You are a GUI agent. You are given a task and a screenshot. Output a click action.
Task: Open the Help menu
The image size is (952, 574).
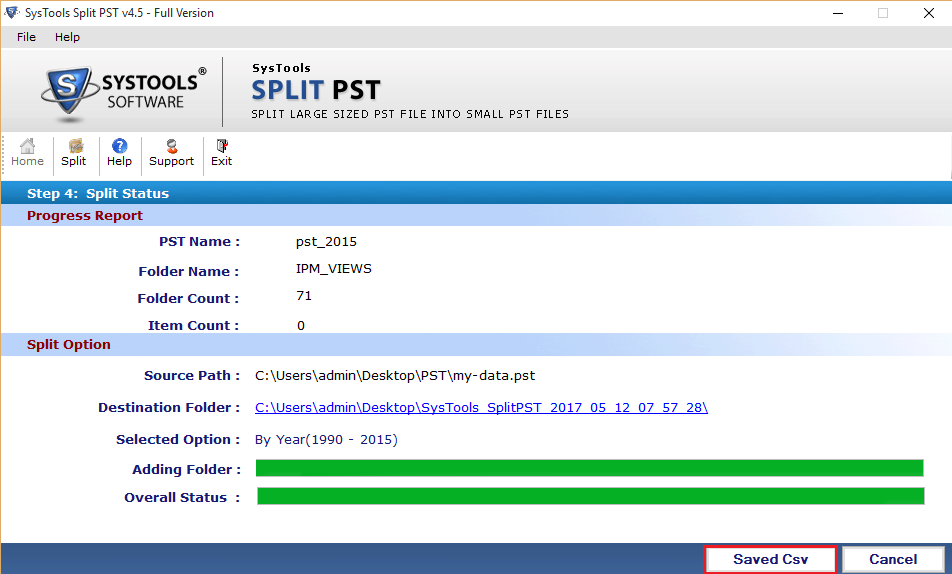(67, 37)
